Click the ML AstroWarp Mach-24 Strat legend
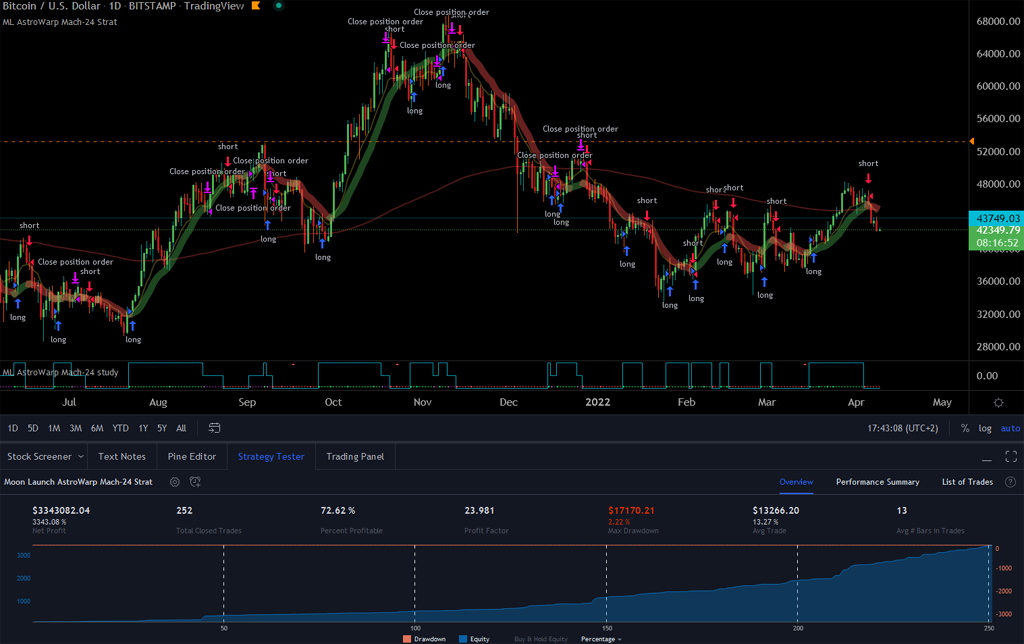This screenshot has width=1024, height=644. (59, 22)
